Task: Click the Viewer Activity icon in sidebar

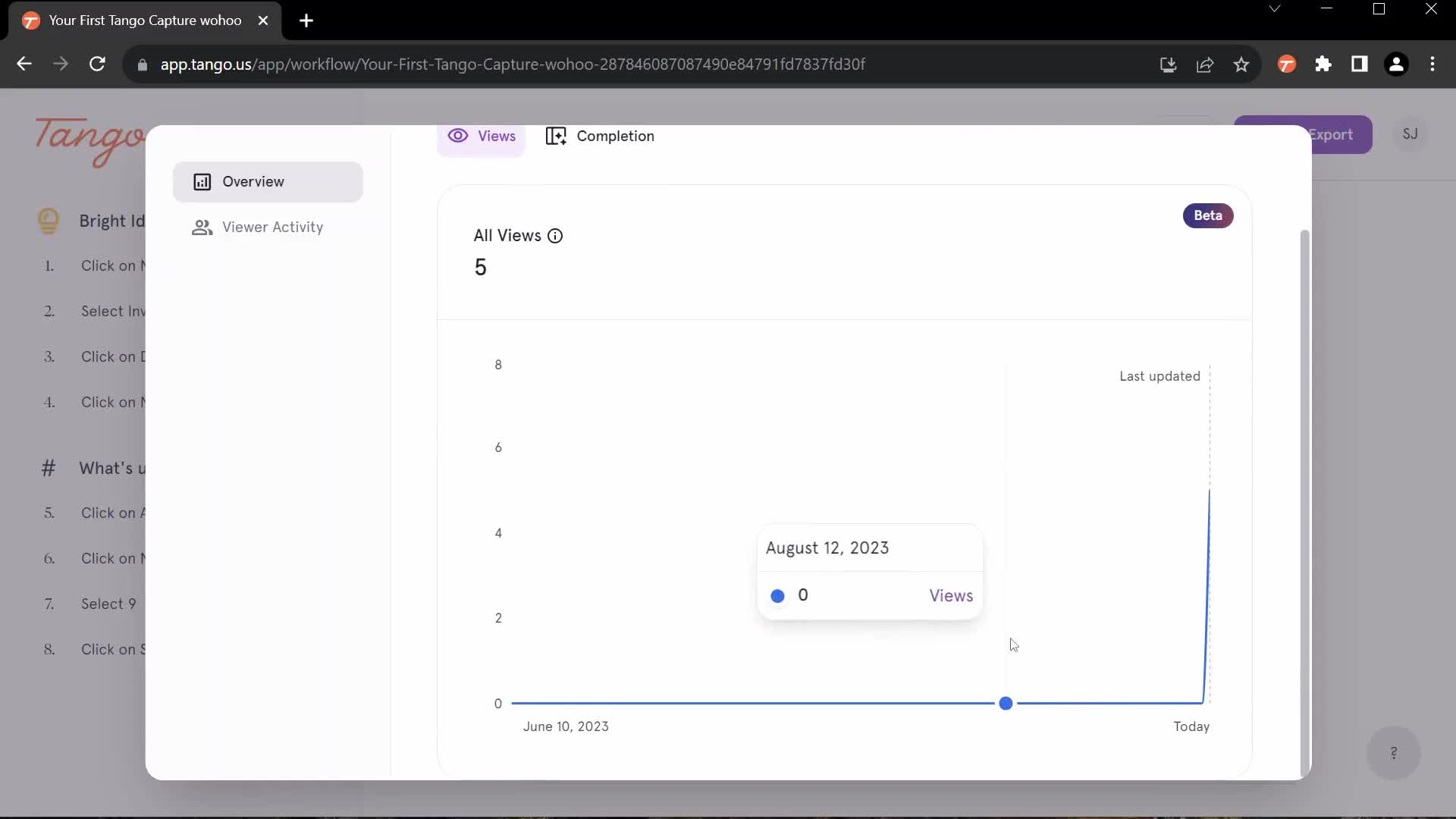Action: click(202, 226)
